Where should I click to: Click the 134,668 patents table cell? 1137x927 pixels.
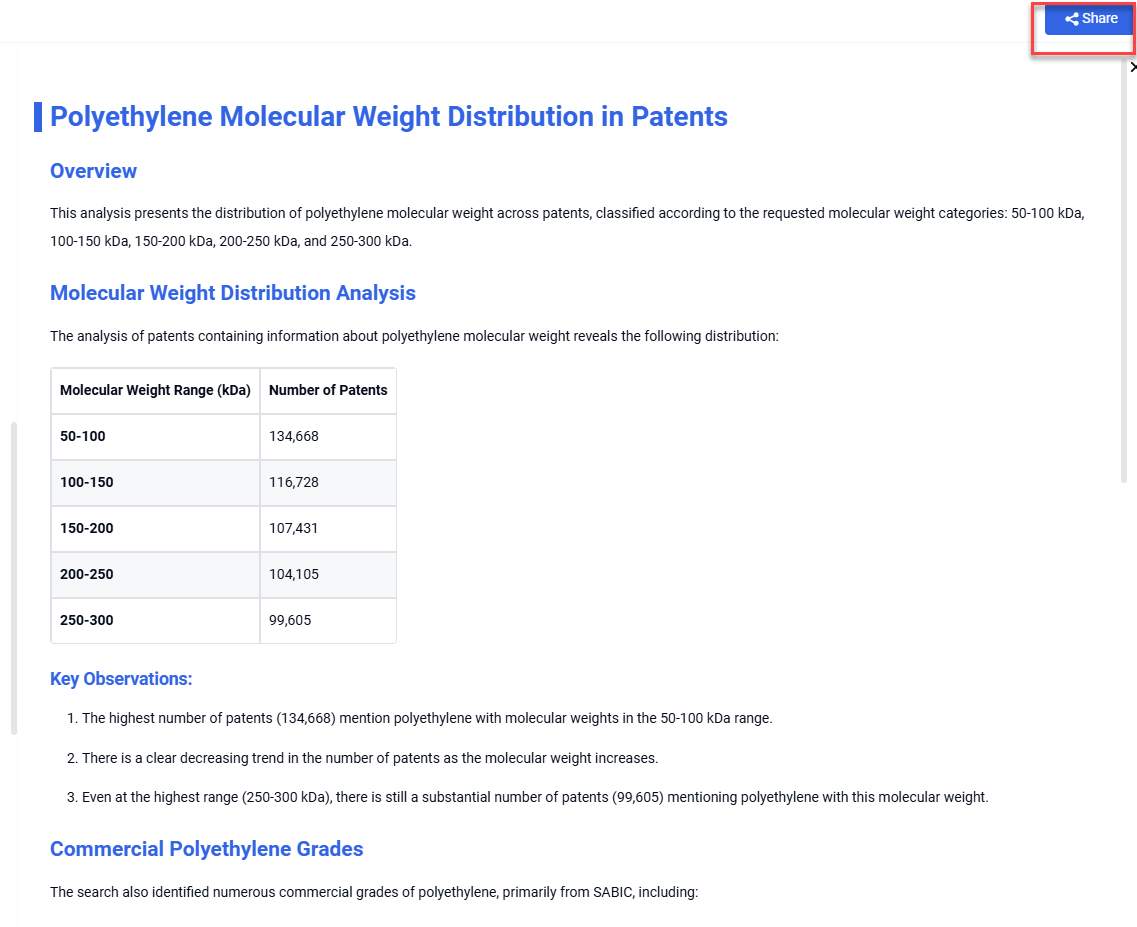tap(294, 436)
